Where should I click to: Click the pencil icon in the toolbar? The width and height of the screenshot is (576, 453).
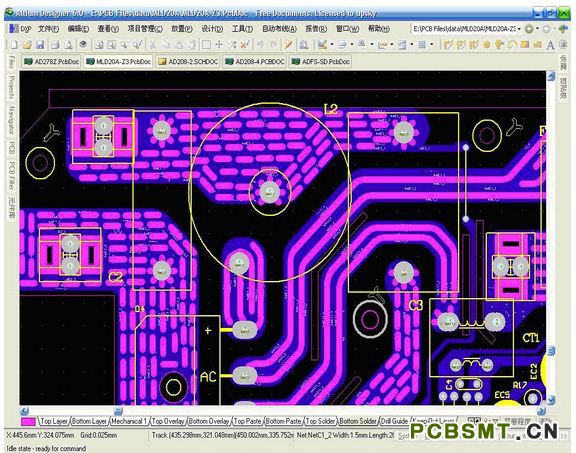[x=288, y=45]
